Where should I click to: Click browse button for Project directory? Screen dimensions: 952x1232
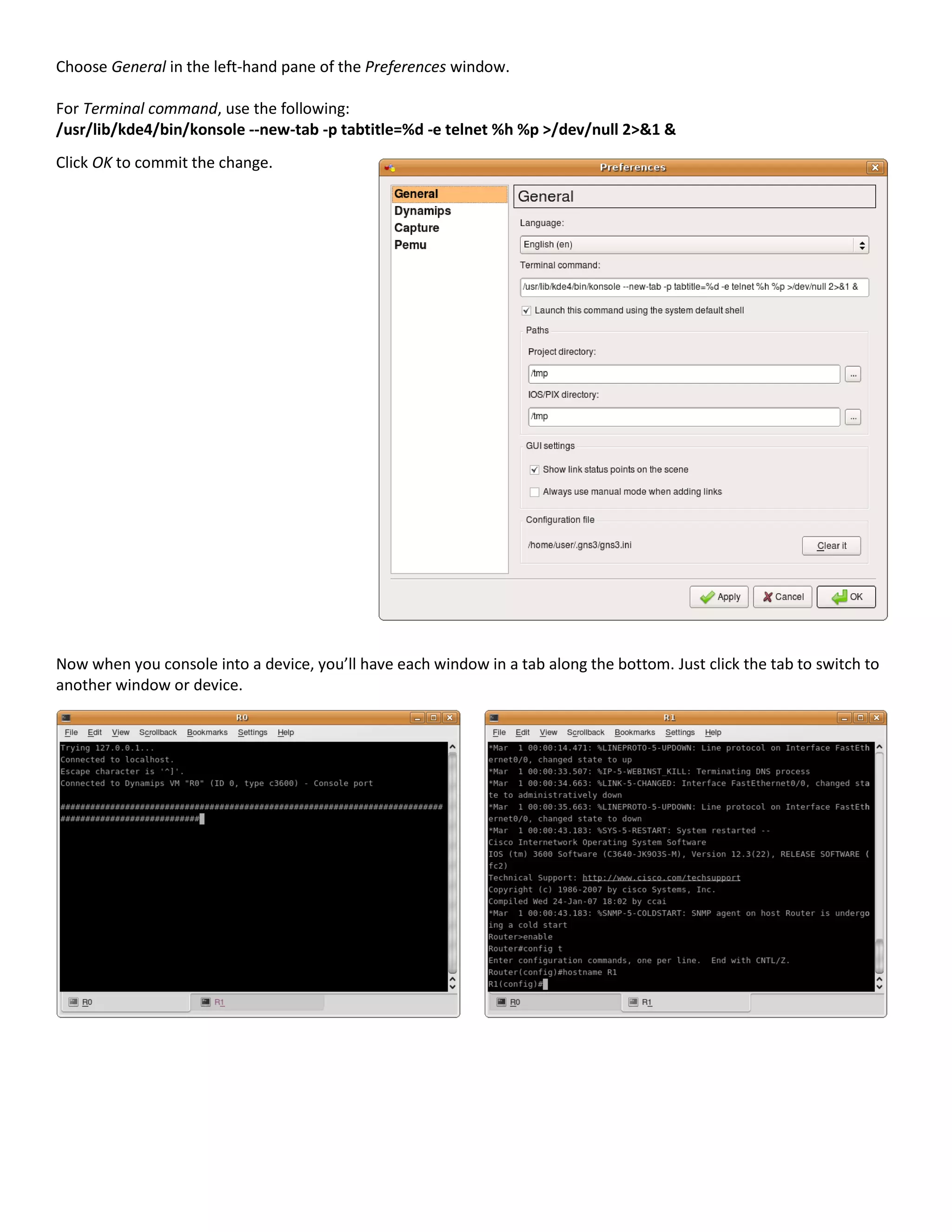[853, 374]
